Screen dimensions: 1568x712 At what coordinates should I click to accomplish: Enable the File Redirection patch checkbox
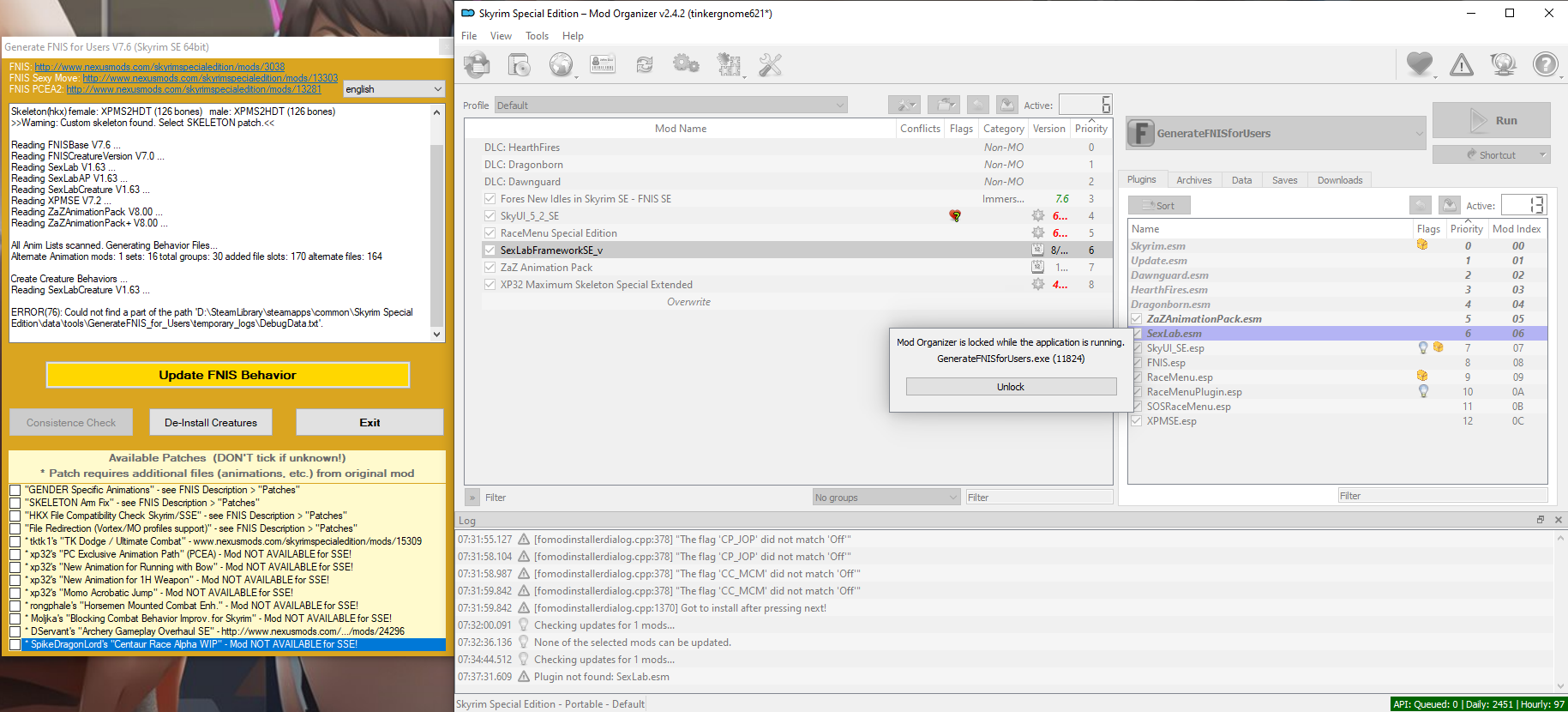[x=15, y=529]
